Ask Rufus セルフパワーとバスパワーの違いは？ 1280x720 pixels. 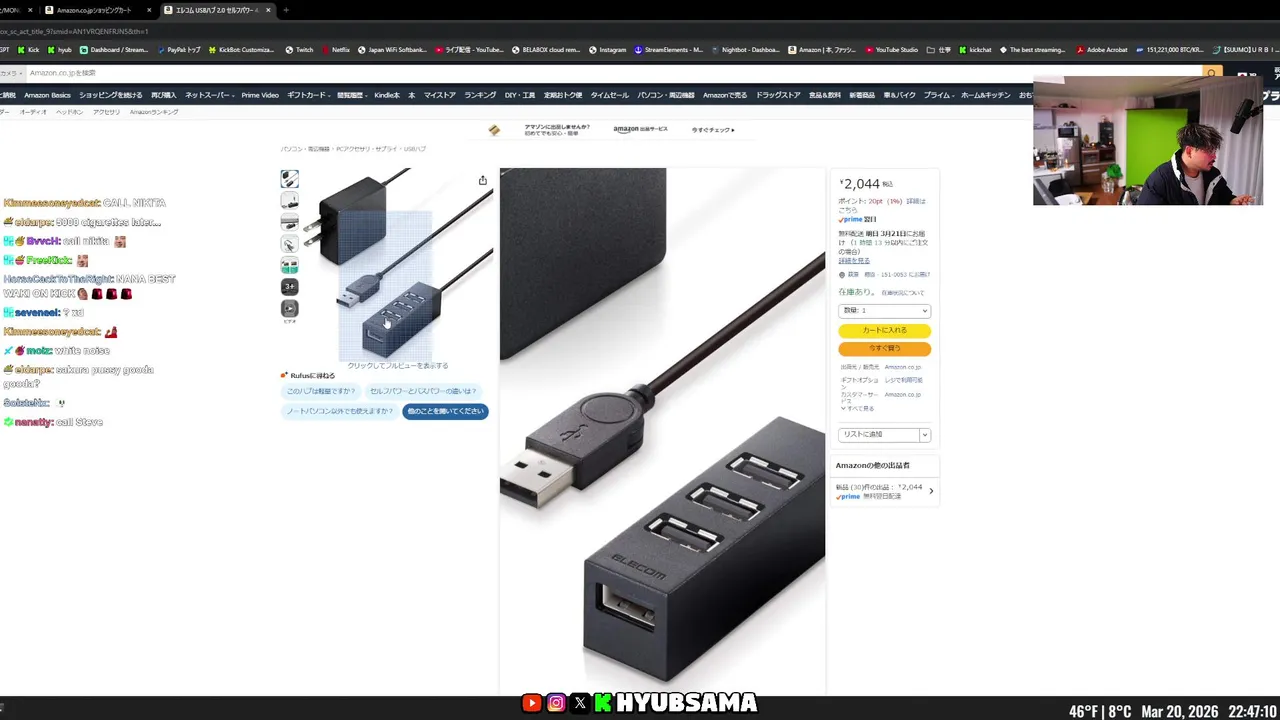423,391
